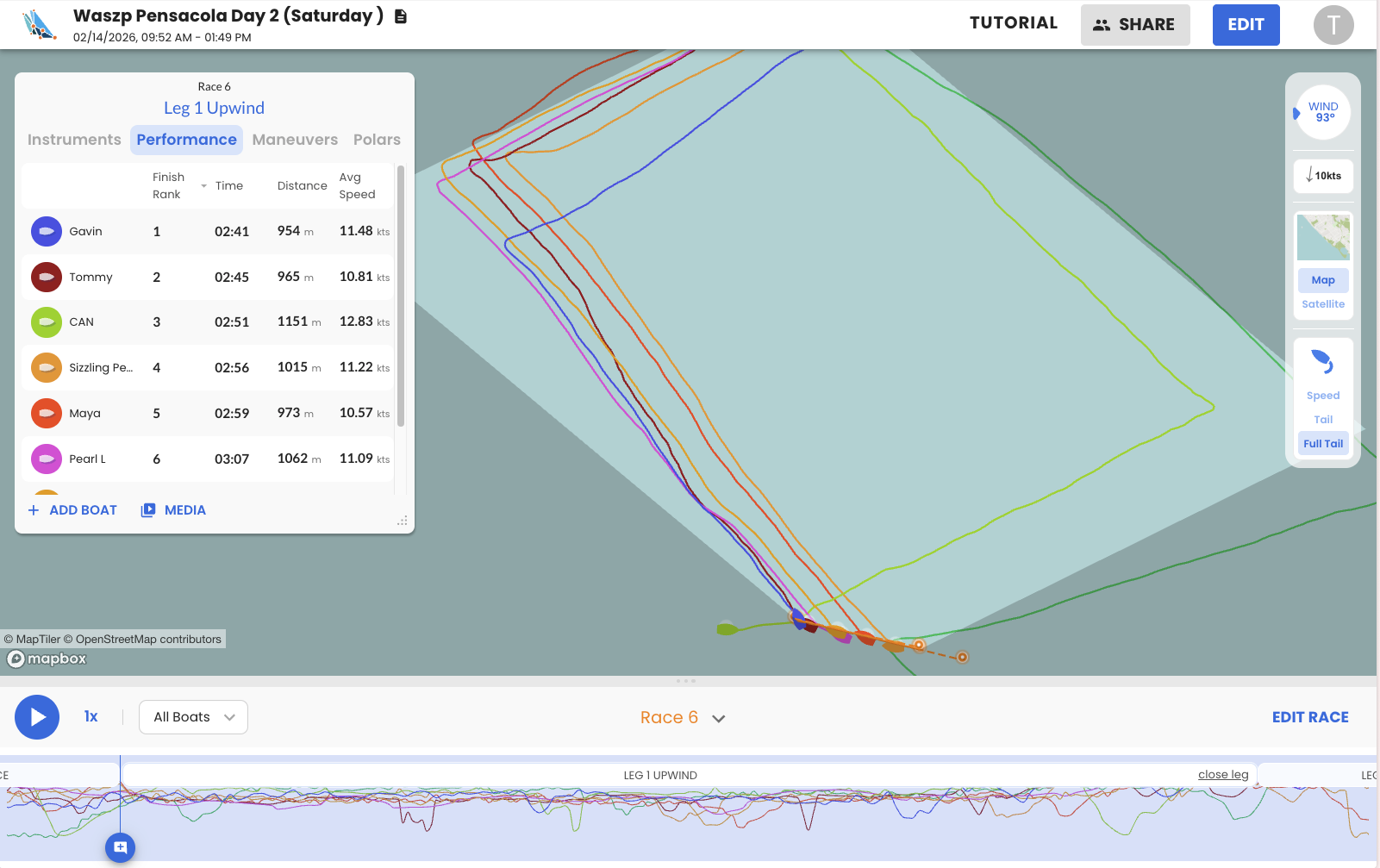Click the blue EDIT button

(x=1245, y=25)
